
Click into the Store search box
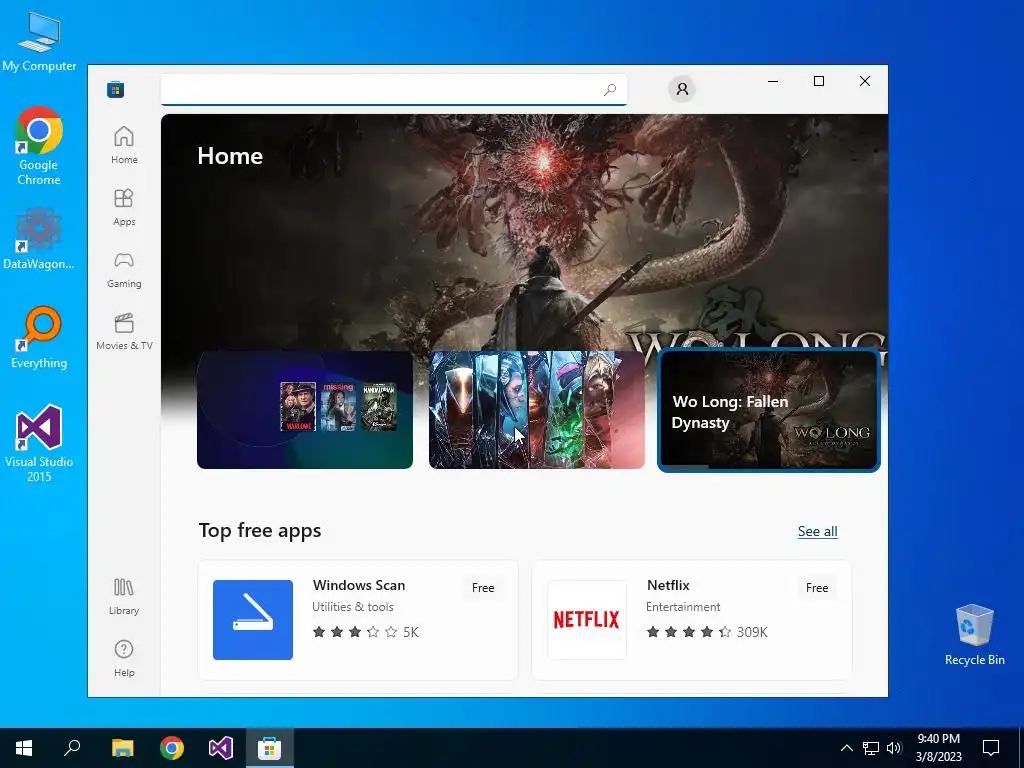pos(394,89)
